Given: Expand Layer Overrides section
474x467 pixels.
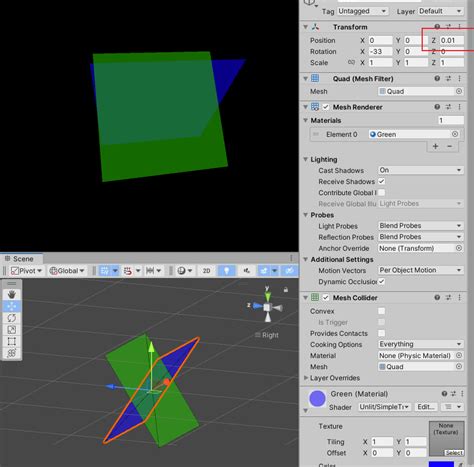Looking at the screenshot, I should click(306, 378).
